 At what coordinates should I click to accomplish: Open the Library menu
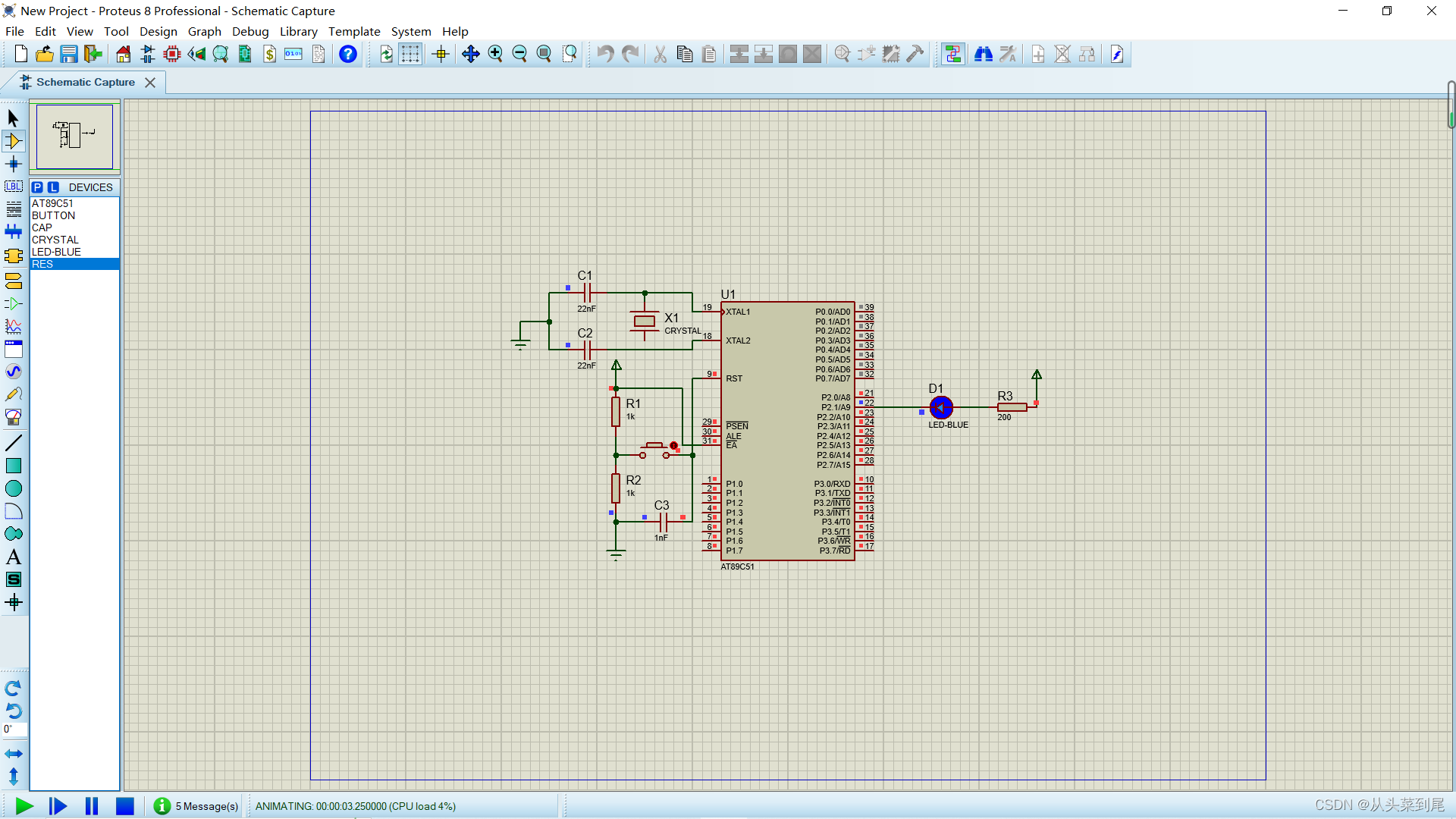tap(299, 31)
